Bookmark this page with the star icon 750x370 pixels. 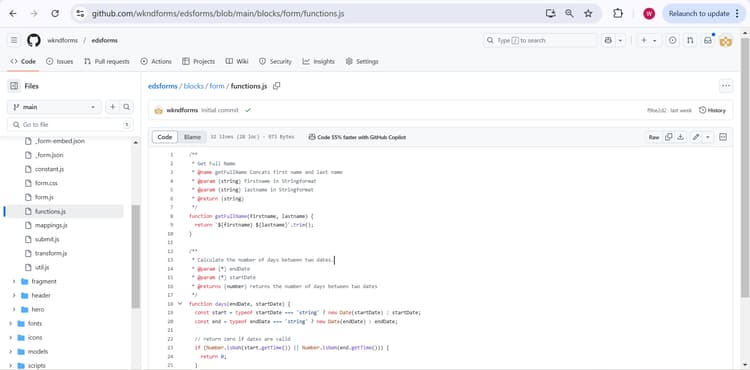[x=588, y=14]
